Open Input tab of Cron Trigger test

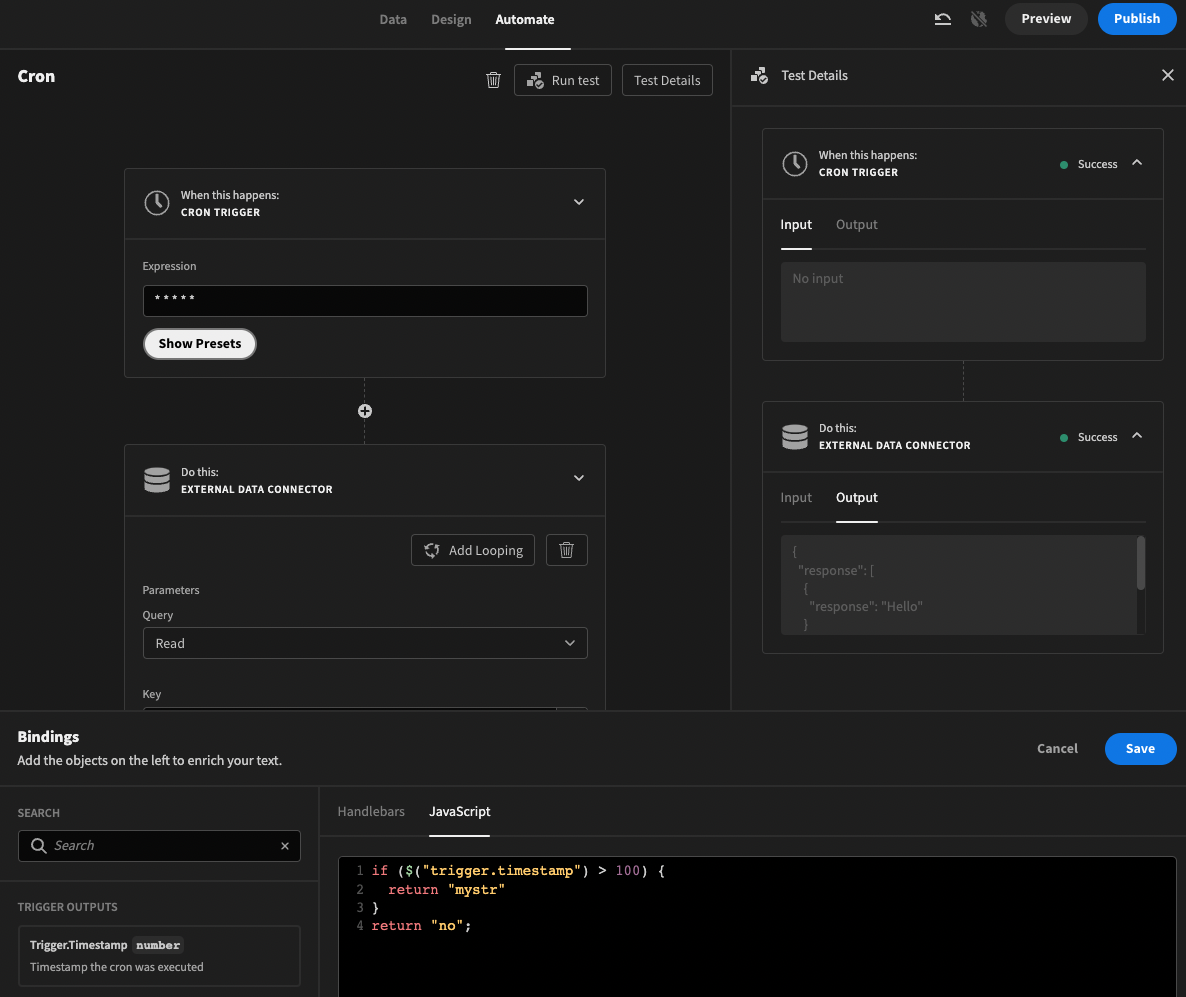point(796,225)
